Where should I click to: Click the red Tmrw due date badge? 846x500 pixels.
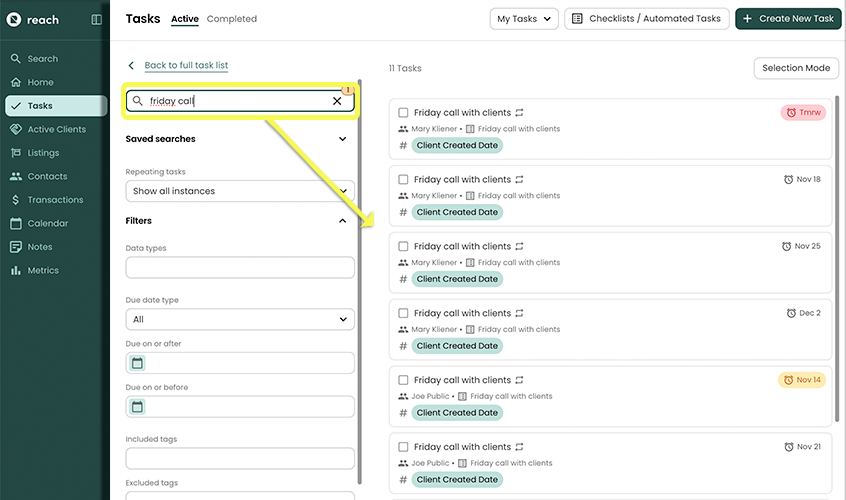[803, 112]
